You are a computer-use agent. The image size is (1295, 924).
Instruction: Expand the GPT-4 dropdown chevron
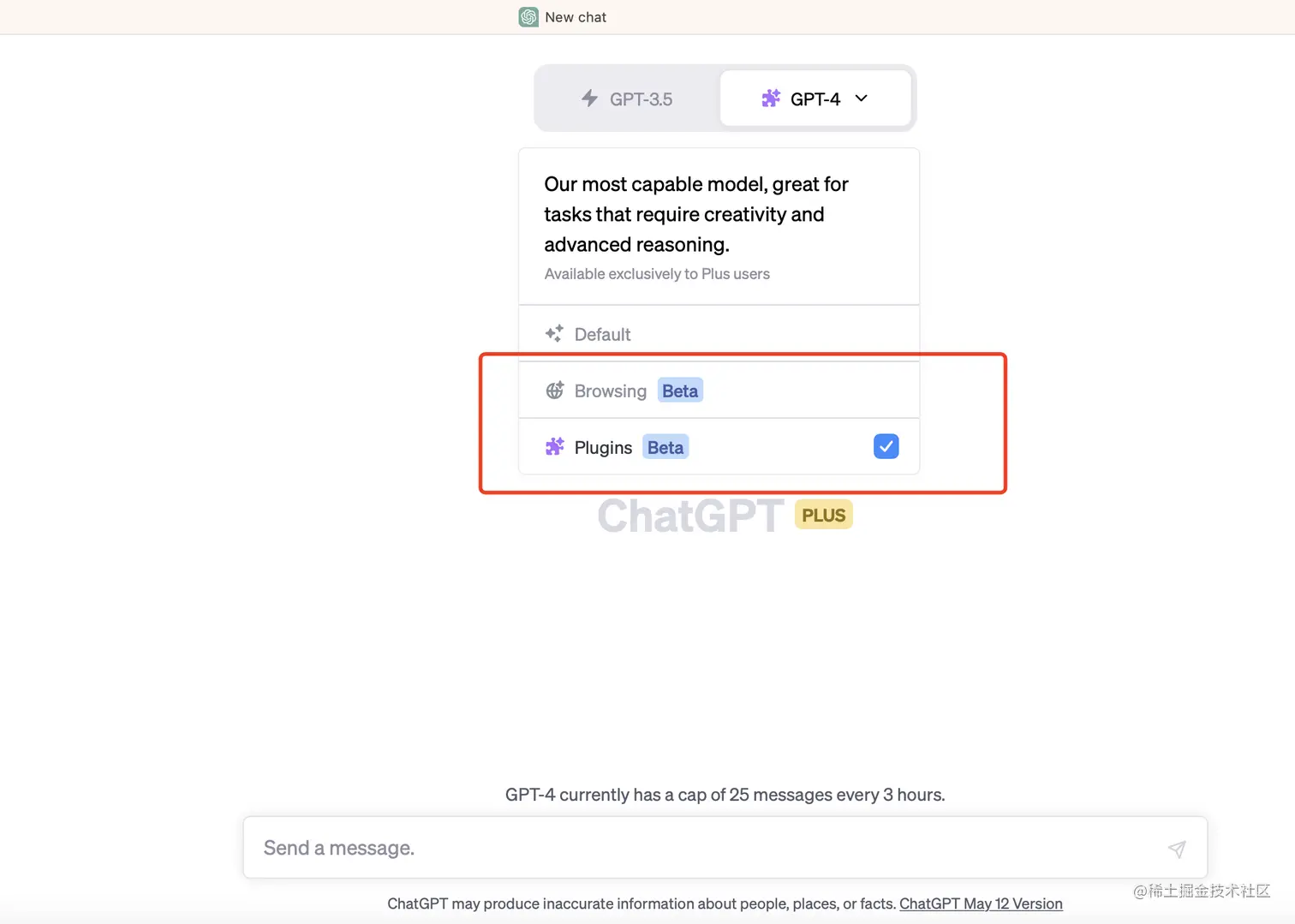click(862, 98)
